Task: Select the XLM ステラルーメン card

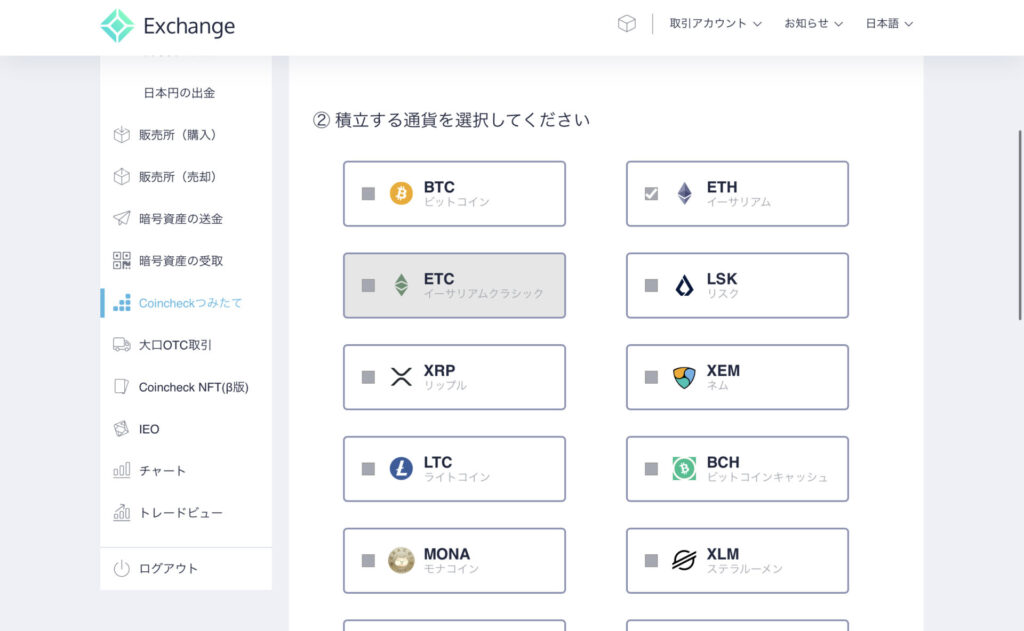Action: point(737,560)
